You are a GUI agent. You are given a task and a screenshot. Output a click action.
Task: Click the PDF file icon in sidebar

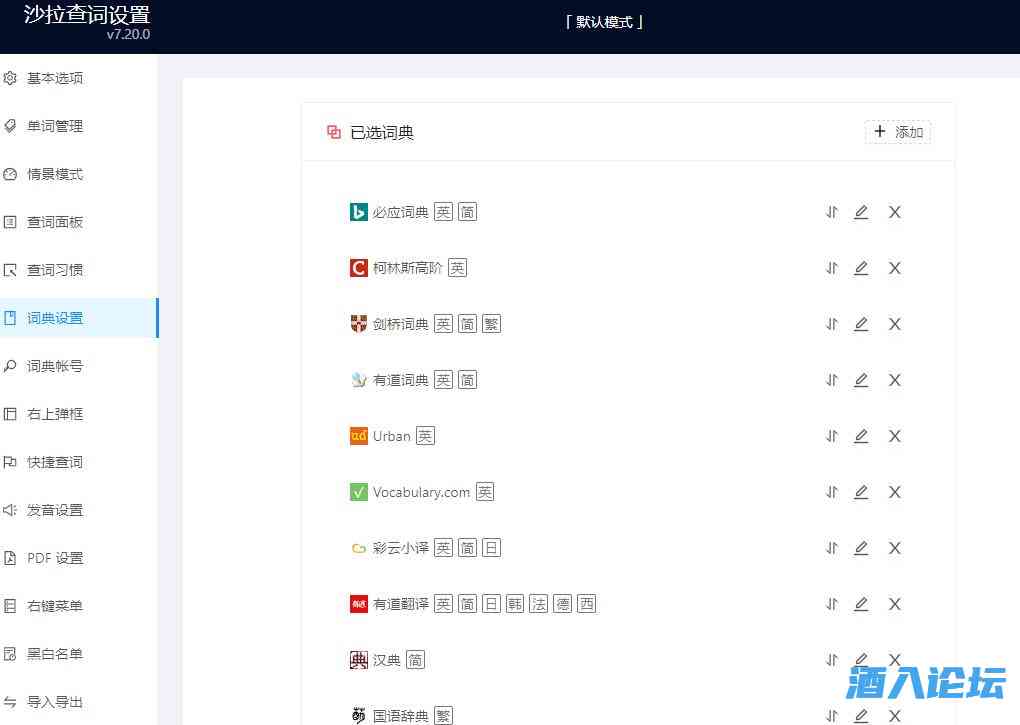[10, 558]
